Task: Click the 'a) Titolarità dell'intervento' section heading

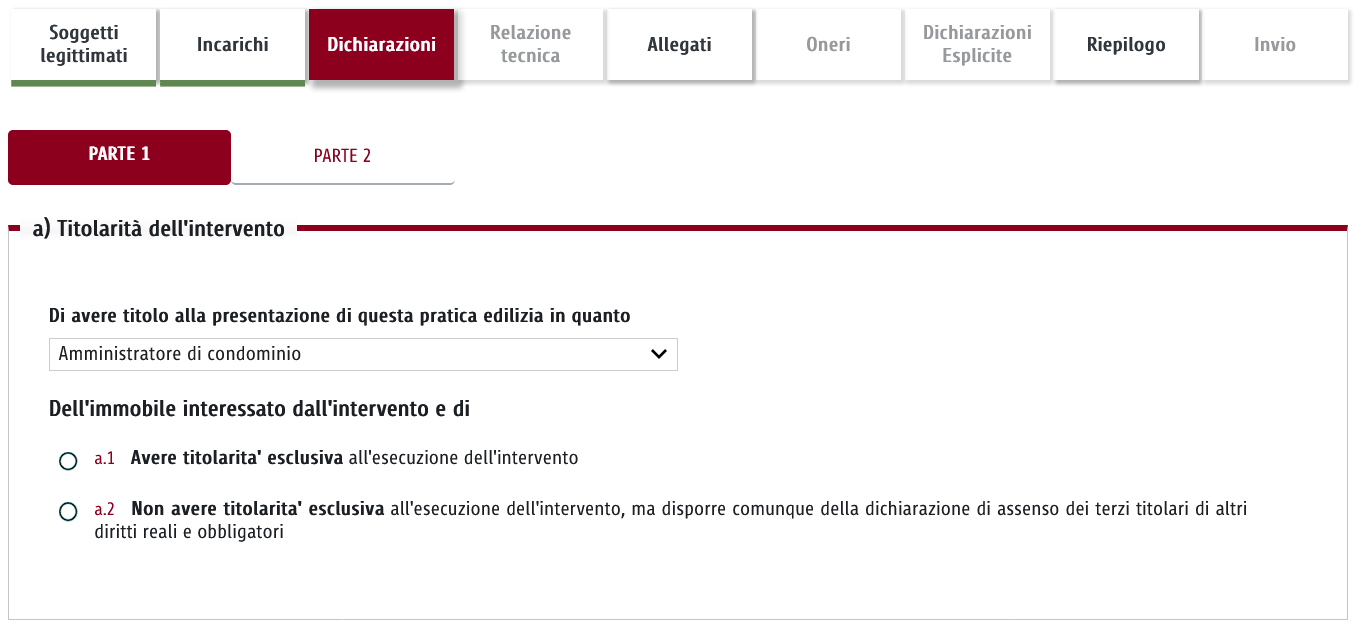Action: (x=158, y=229)
